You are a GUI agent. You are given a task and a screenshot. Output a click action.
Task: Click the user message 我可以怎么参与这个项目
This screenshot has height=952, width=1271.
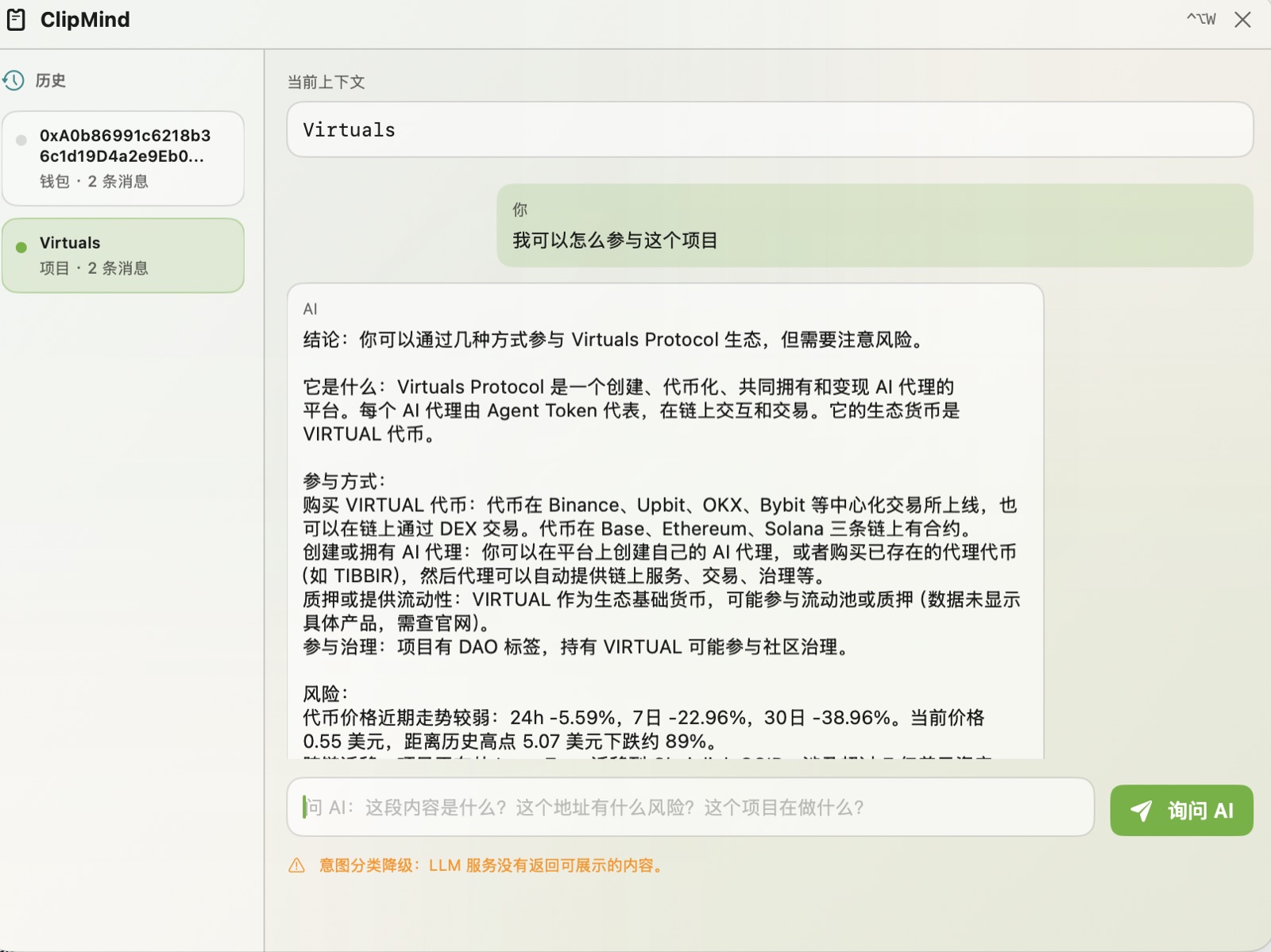tap(615, 241)
